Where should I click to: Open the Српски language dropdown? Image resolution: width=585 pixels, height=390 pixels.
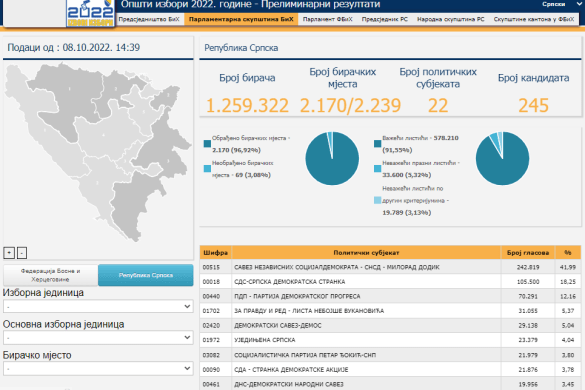tap(561, 4)
